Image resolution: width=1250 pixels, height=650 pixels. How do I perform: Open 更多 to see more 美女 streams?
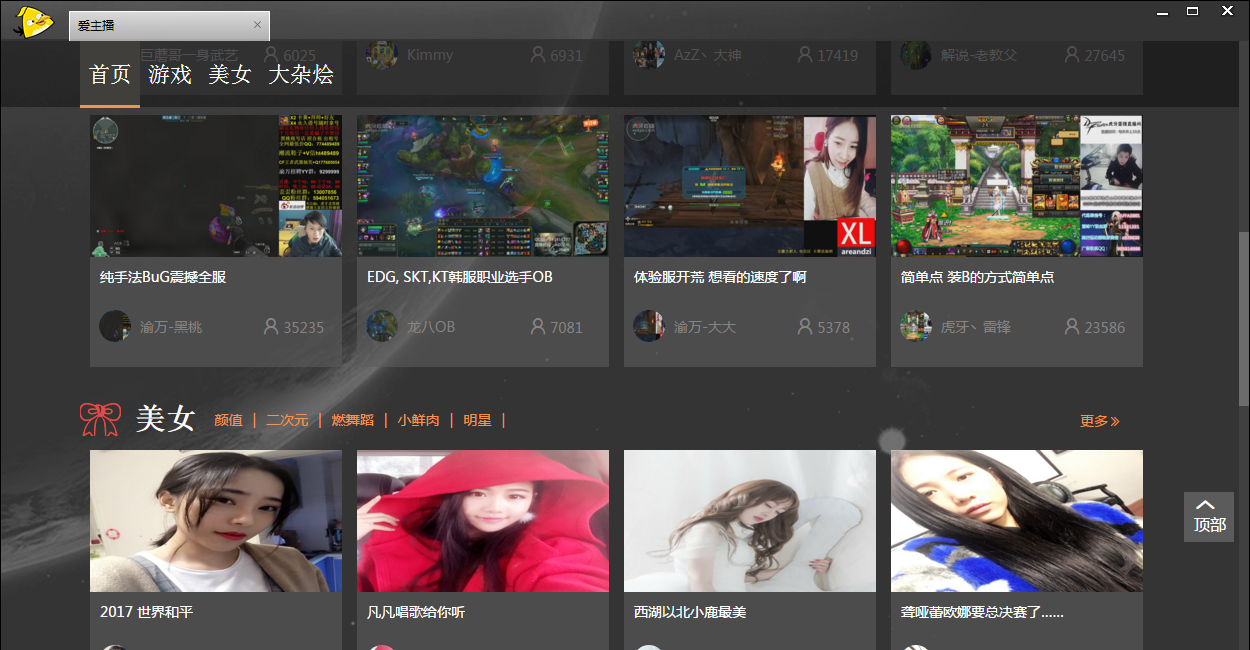point(1098,421)
